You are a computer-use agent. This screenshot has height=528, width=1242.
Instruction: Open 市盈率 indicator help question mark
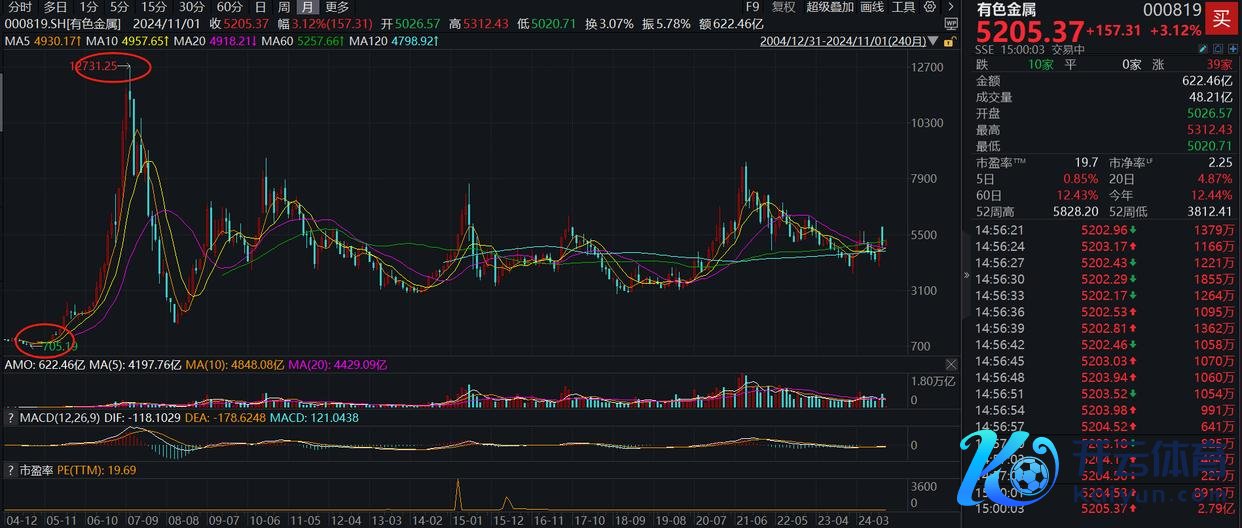tap(11, 469)
